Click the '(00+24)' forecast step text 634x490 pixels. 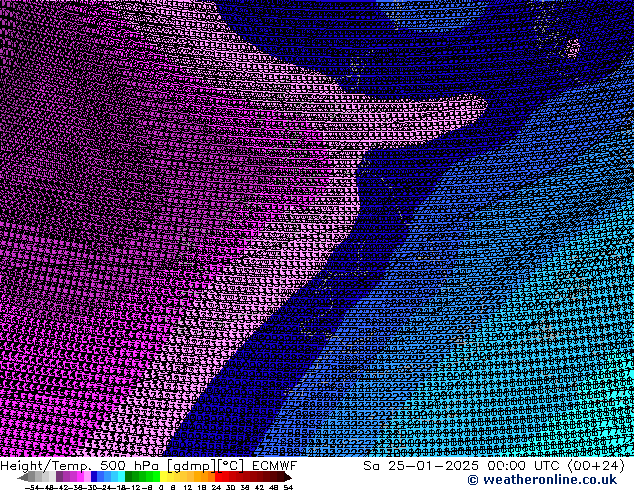597,466
